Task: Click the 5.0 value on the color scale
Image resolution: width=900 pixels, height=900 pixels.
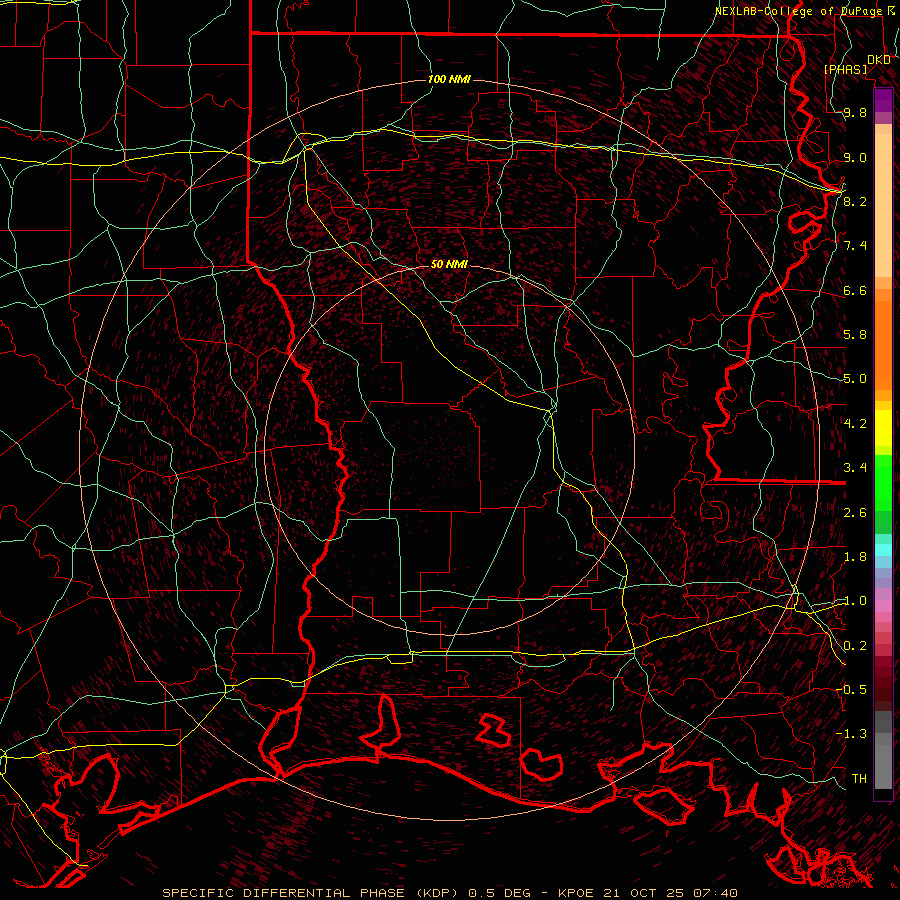Action: (x=855, y=379)
